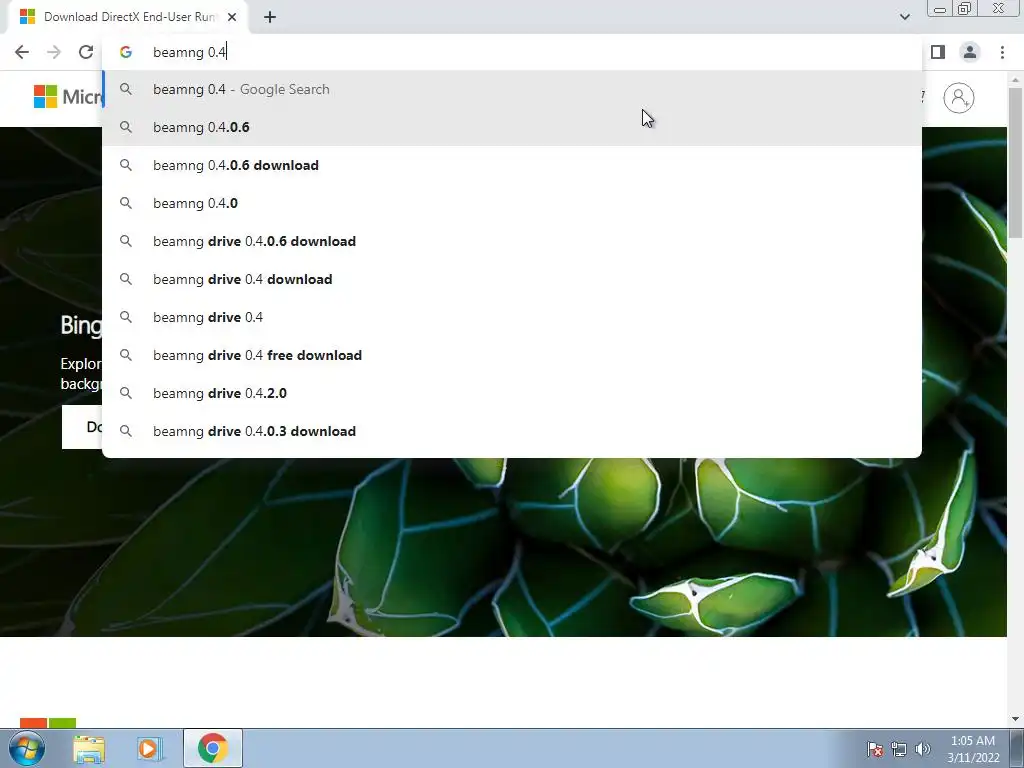Launch Windows Media Player from the taskbar
Image resolution: width=1024 pixels, height=768 pixels.
pyautogui.click(x=149, y=748)
